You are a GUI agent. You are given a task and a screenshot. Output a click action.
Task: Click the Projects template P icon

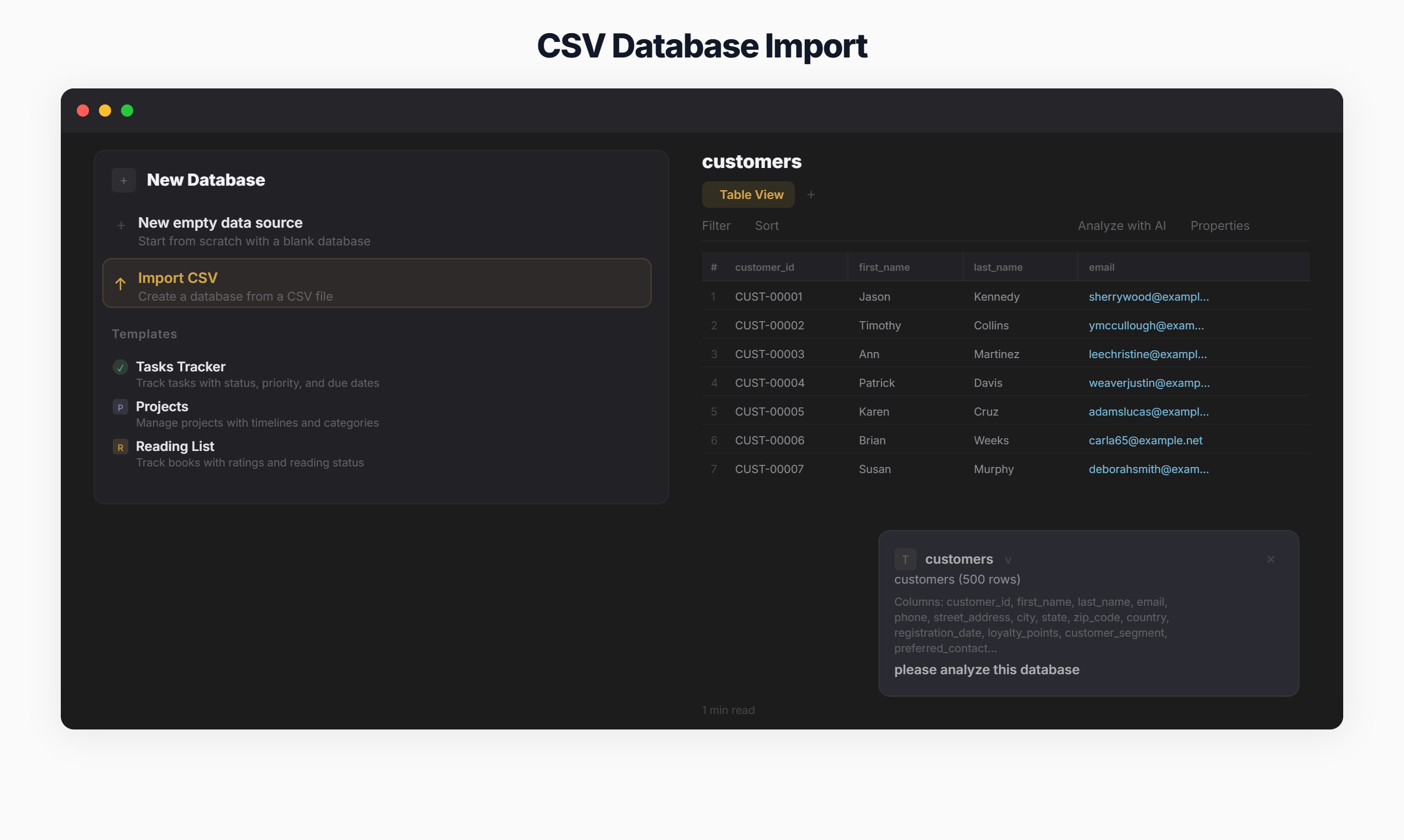coord(120,407)
